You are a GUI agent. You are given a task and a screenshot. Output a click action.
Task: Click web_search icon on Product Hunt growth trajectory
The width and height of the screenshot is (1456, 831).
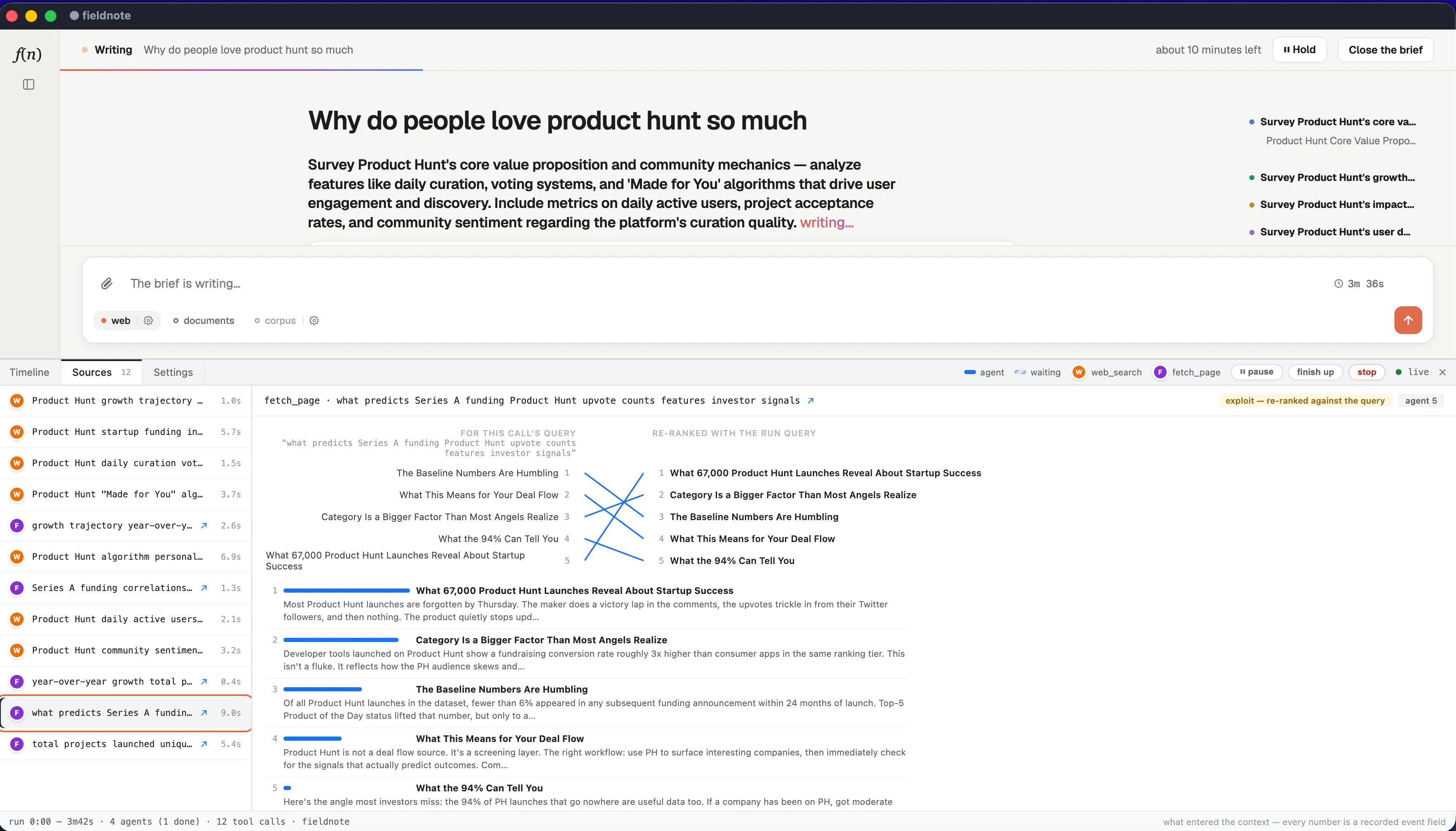tap(17, 401)
